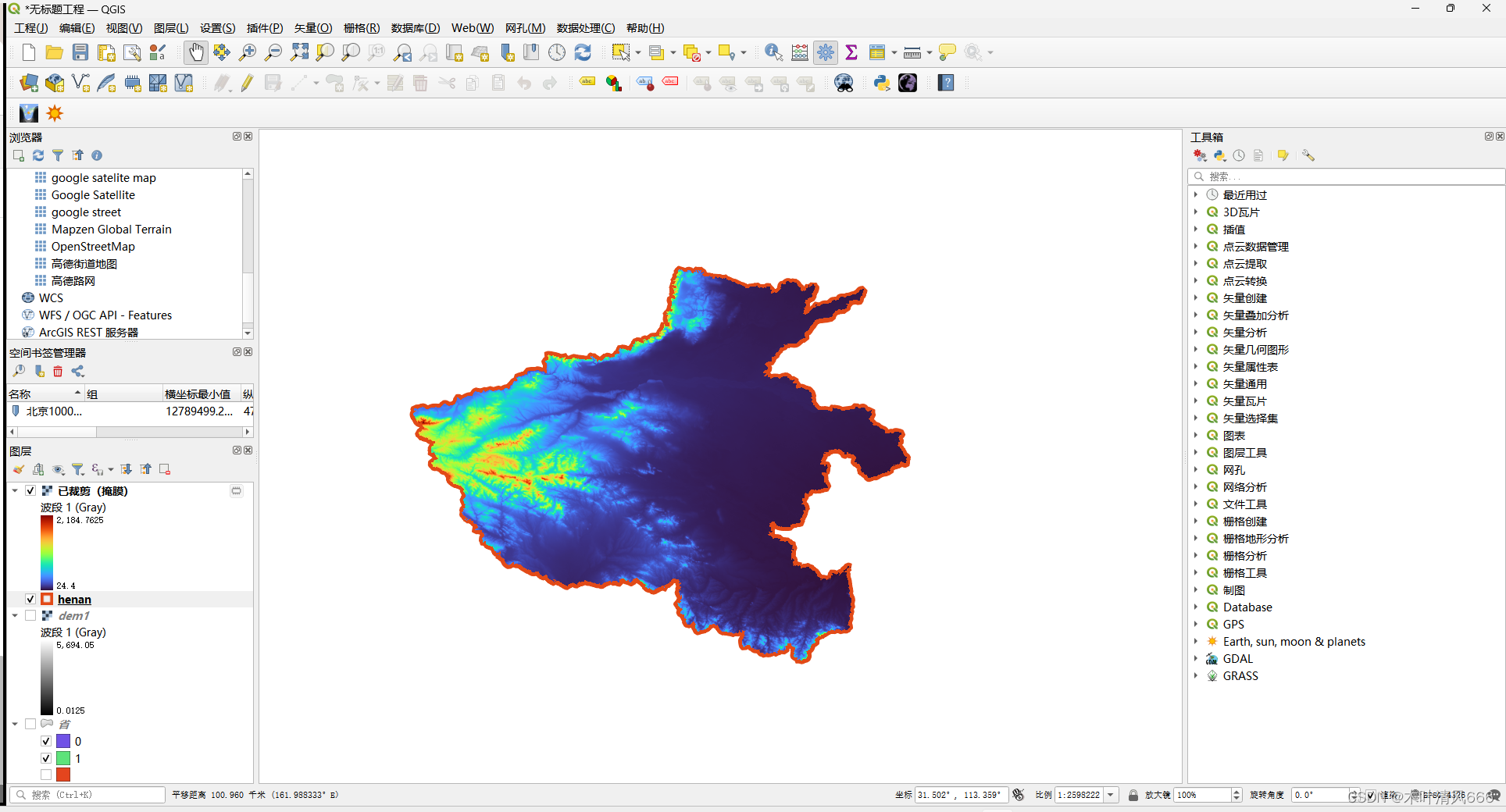Click the locator search bar (Ctrl+K)
Screen dimensions: 1506x812
pos(87,795)
